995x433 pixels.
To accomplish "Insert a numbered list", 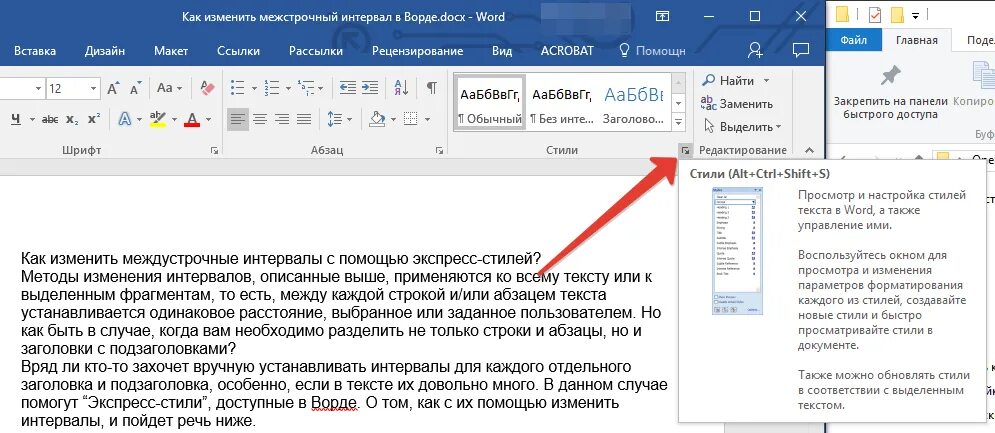I will (272, 88).
